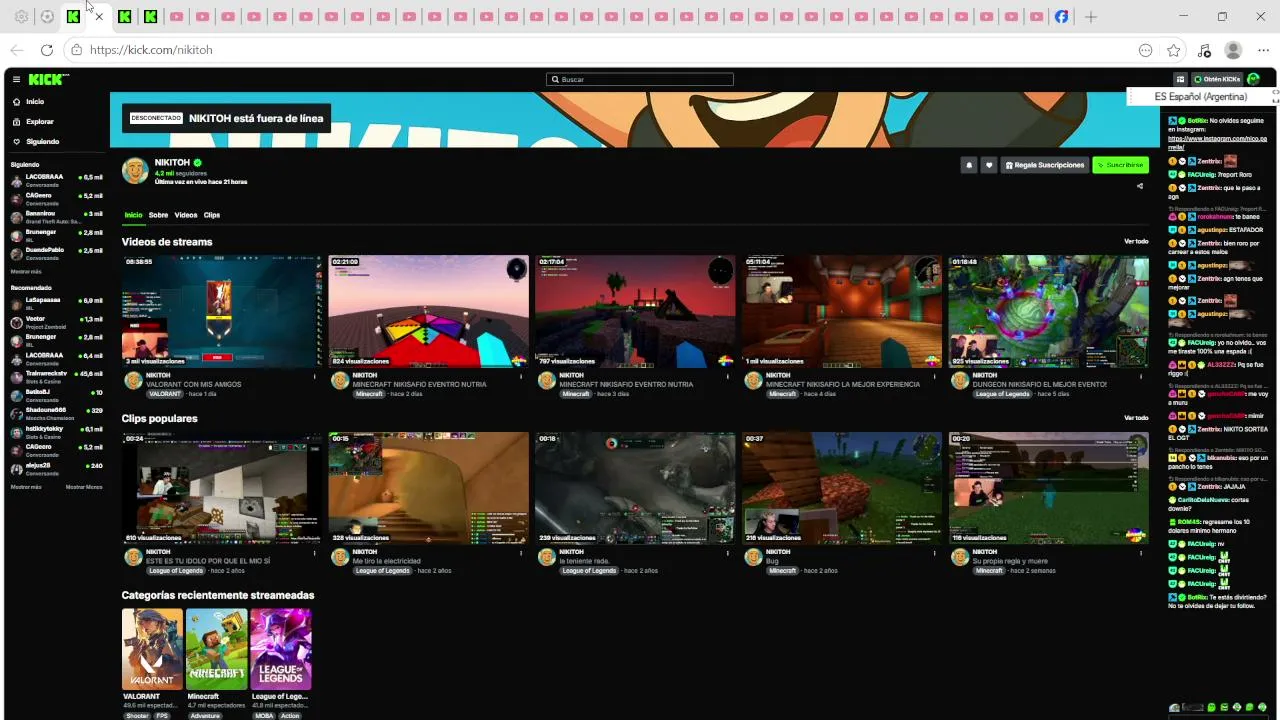Open options menu for 'Me tiro la electricidad' clip
This screenshot has width=1280, height=720.
pyautogui.click(x=522, y=553)
